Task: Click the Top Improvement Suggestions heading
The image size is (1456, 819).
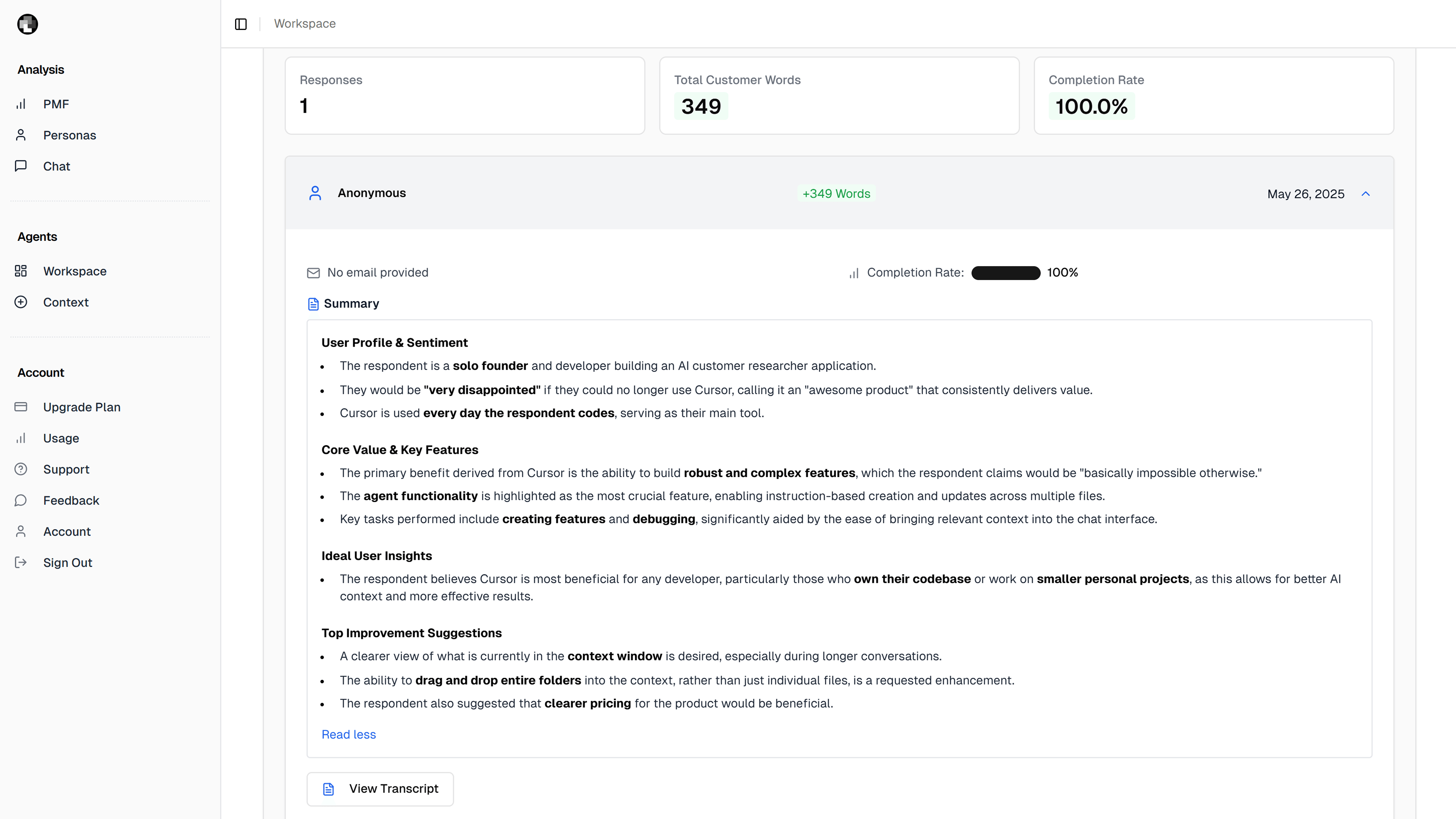Action: tap(411, 633)
